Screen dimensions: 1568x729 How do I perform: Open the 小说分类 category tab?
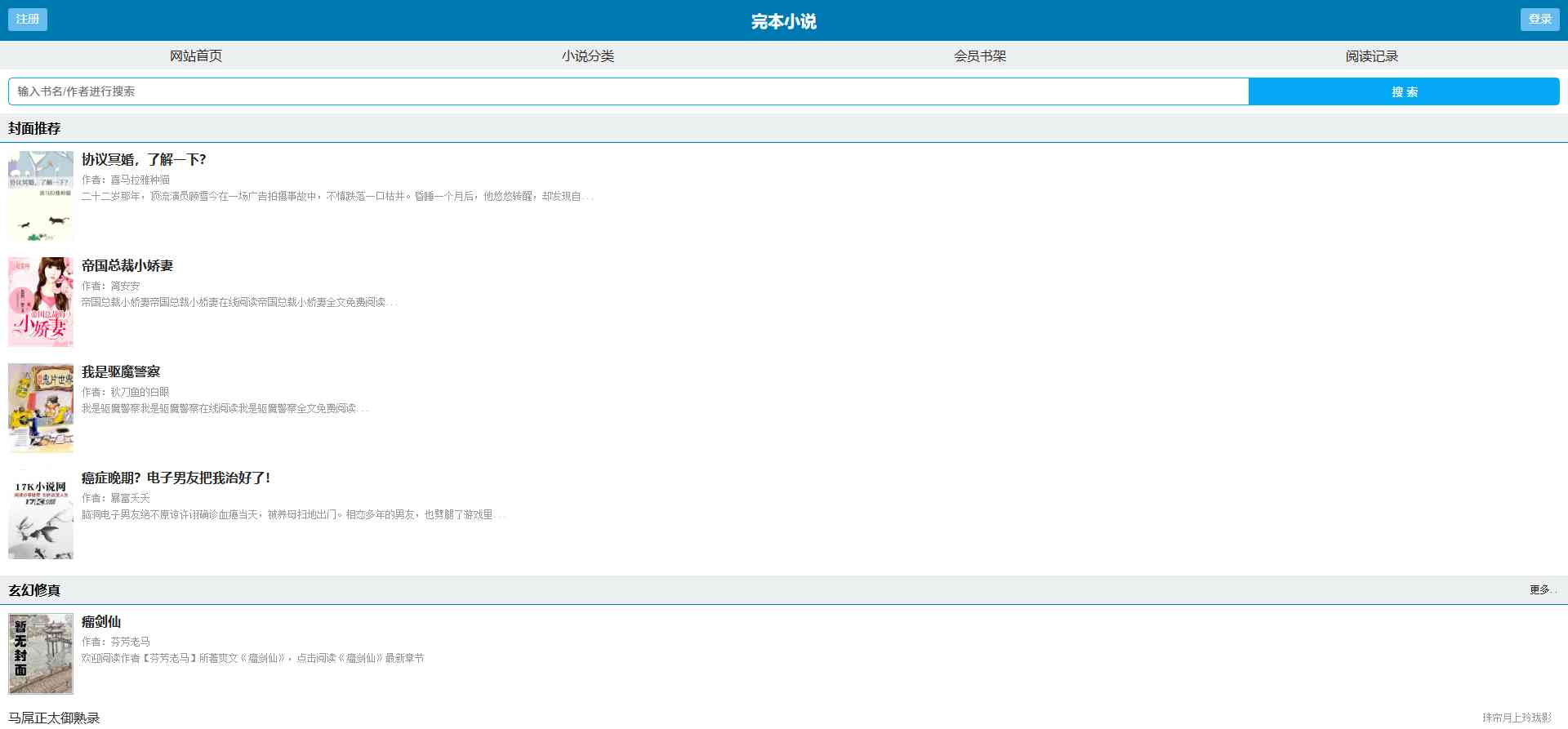(588, 56)
